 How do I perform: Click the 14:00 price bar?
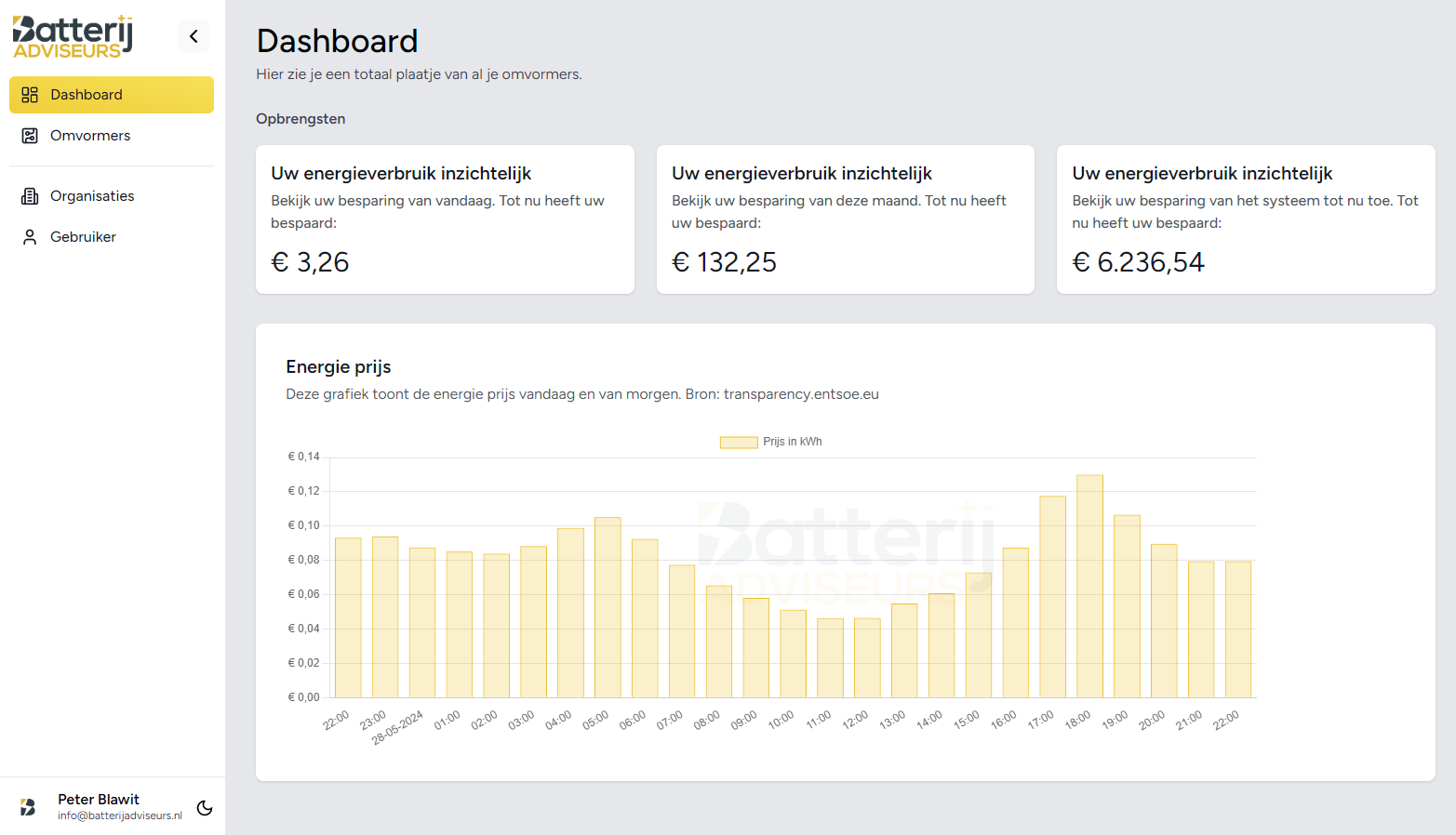(942, 645)
